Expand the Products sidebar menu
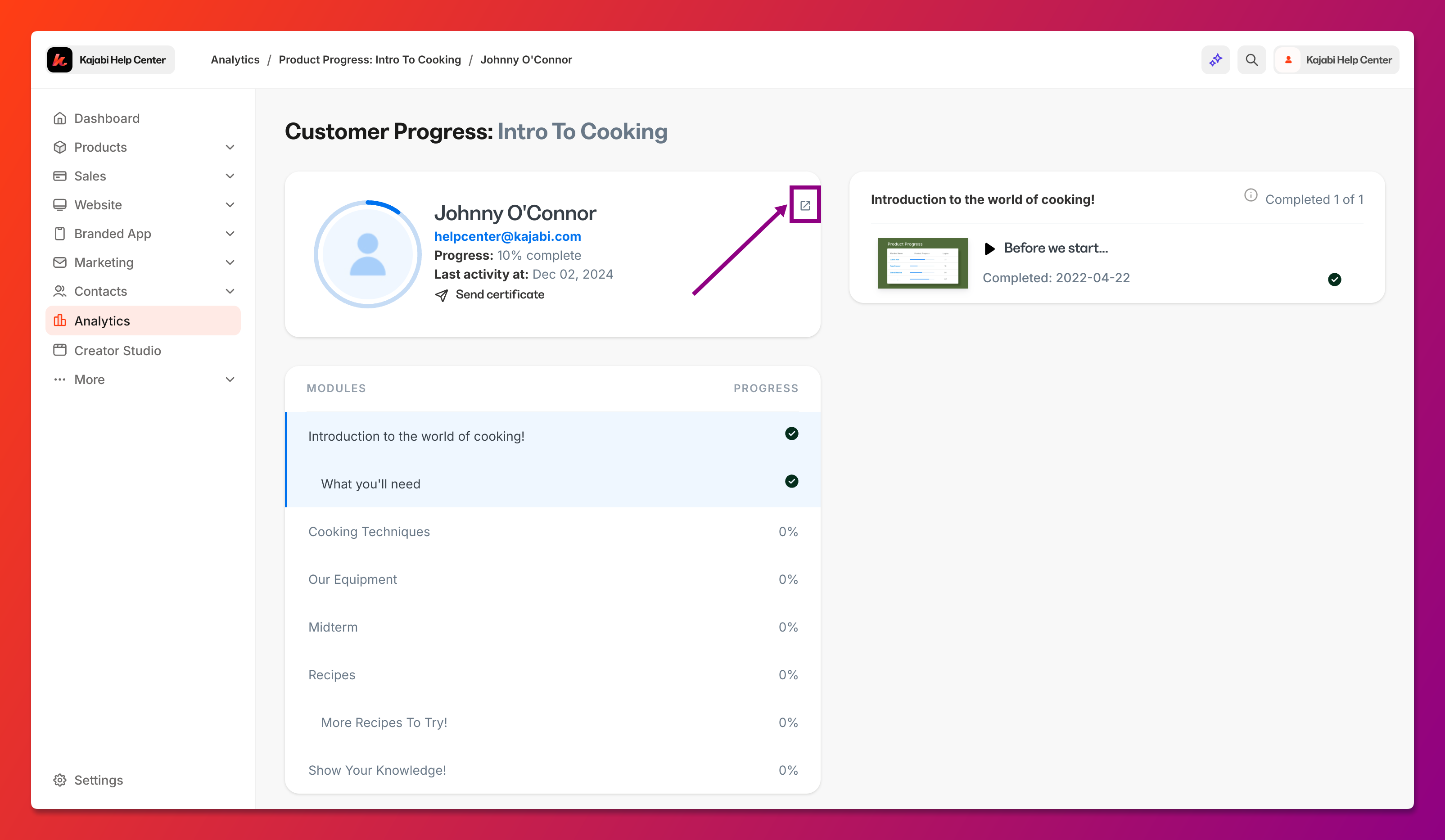This screenshot has width=1445, height=840. click(230, 147)
